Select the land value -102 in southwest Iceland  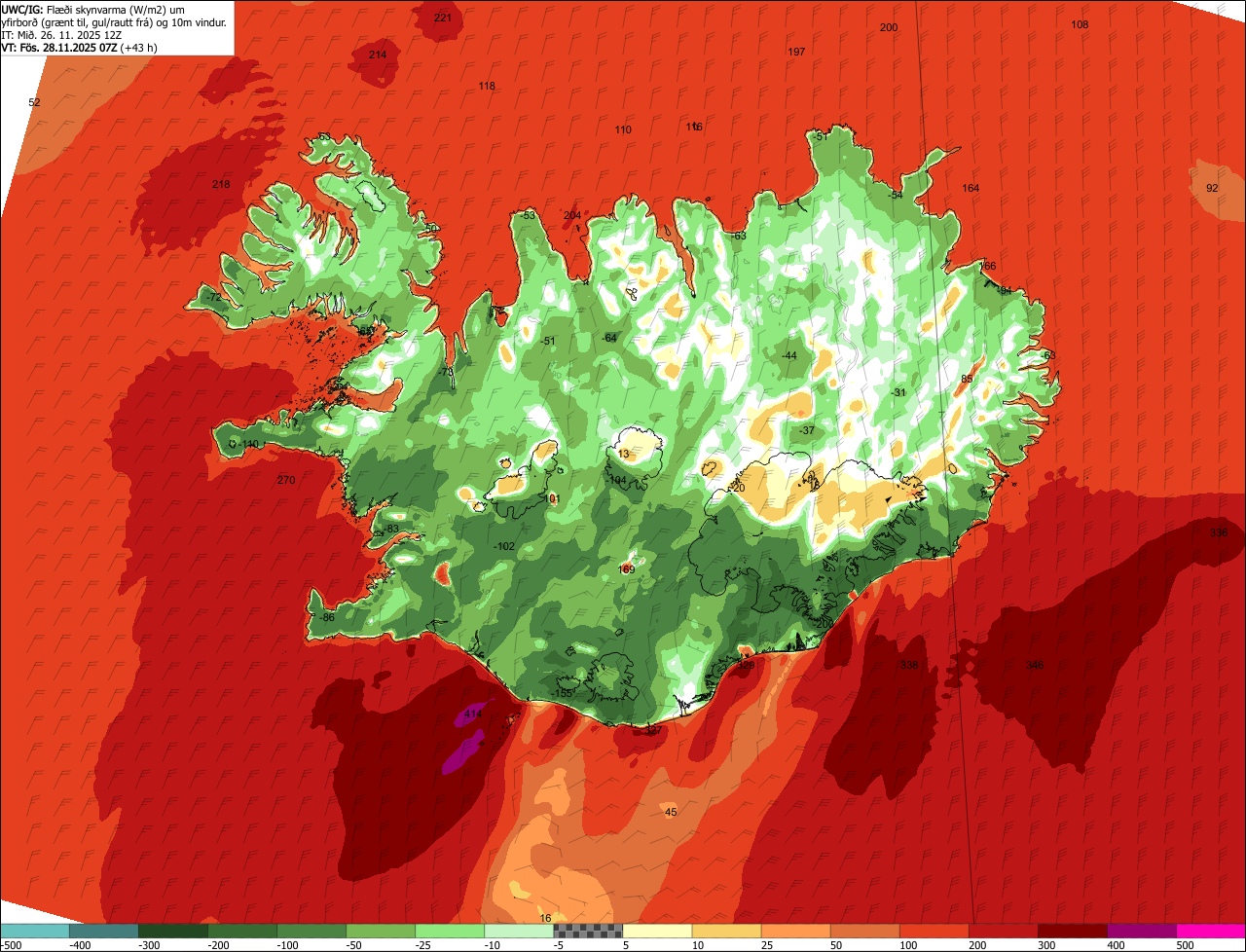point(504,546)
